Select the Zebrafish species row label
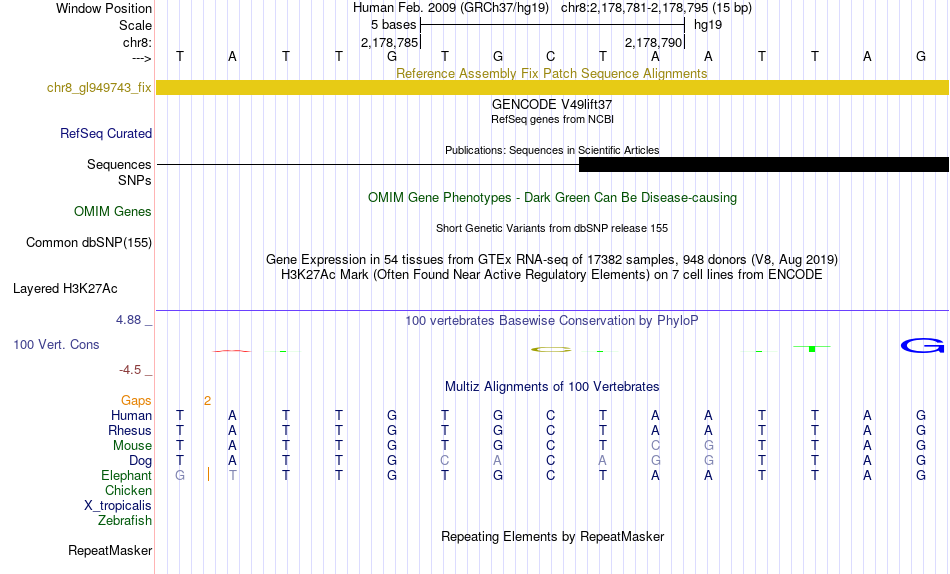This screenshot has width=950, height=574. tap(125, 521)
